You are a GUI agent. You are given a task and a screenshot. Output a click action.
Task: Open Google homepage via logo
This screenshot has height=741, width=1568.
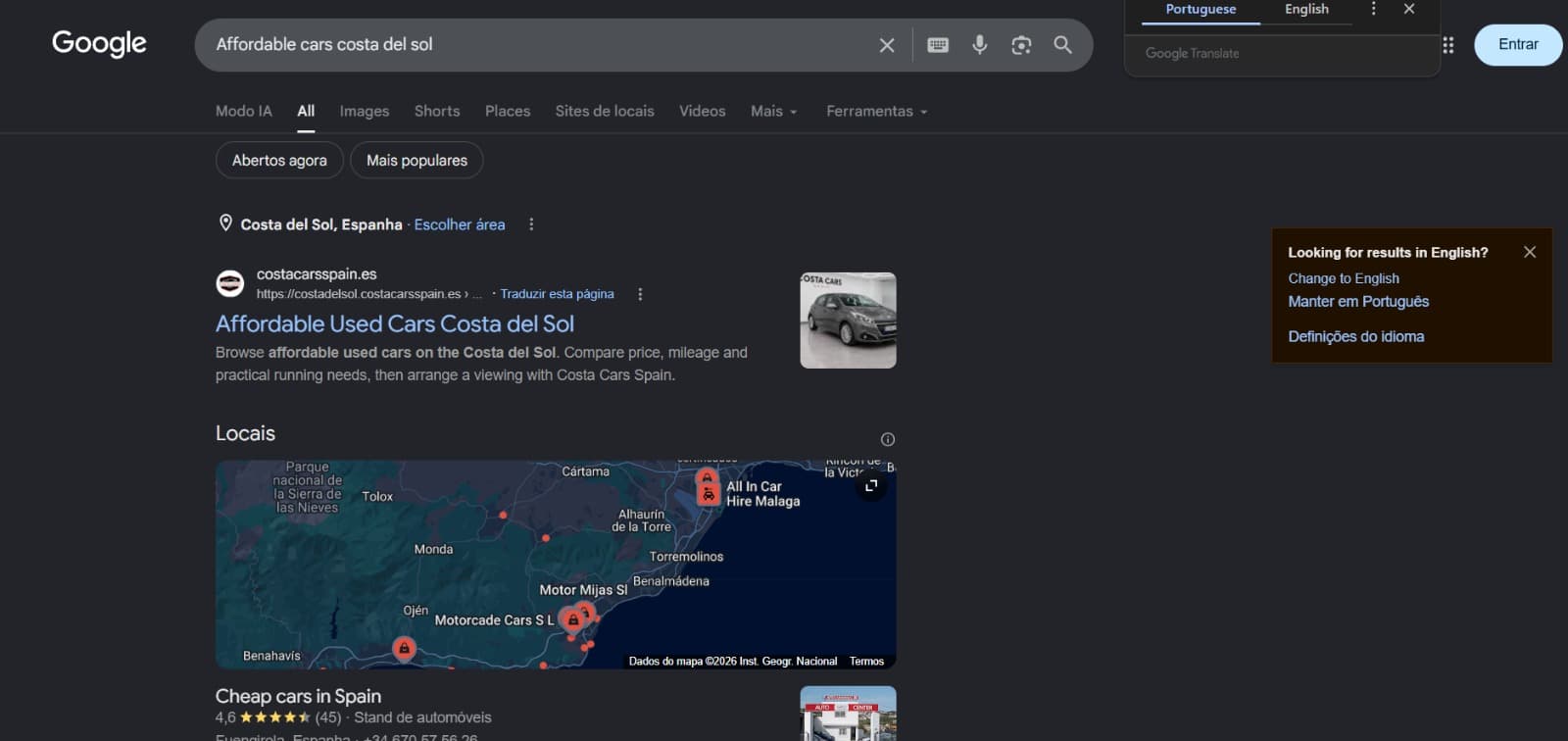click(99, 44)
